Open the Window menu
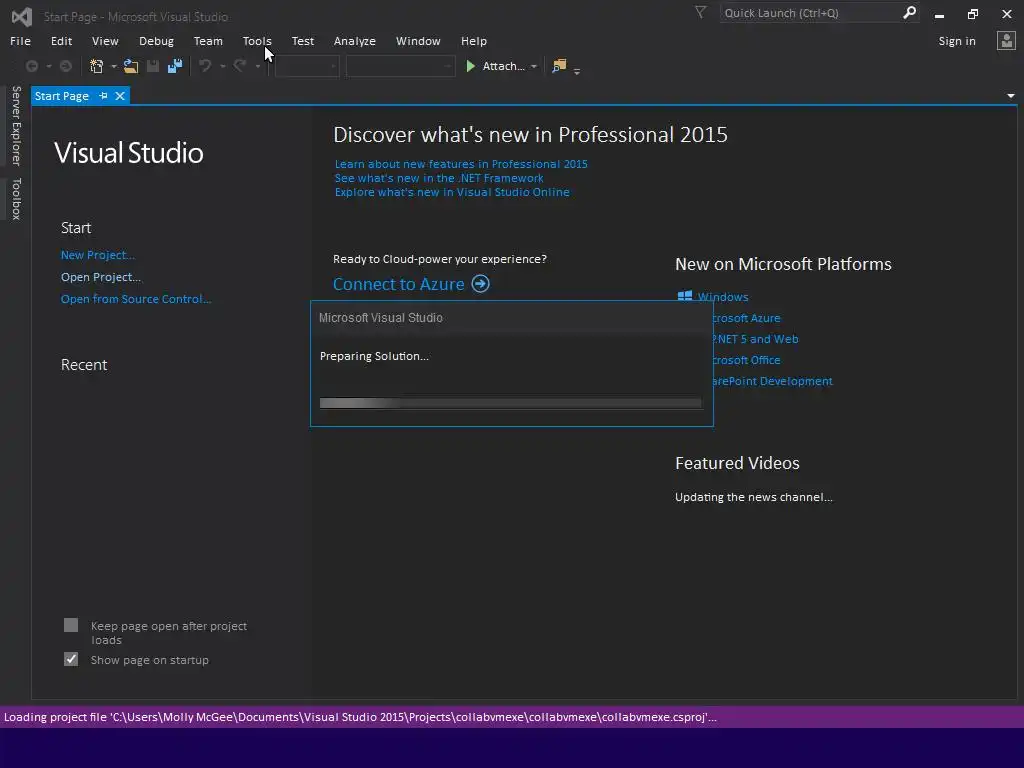Screen dimensions: 1024x768 click(418, 40)
